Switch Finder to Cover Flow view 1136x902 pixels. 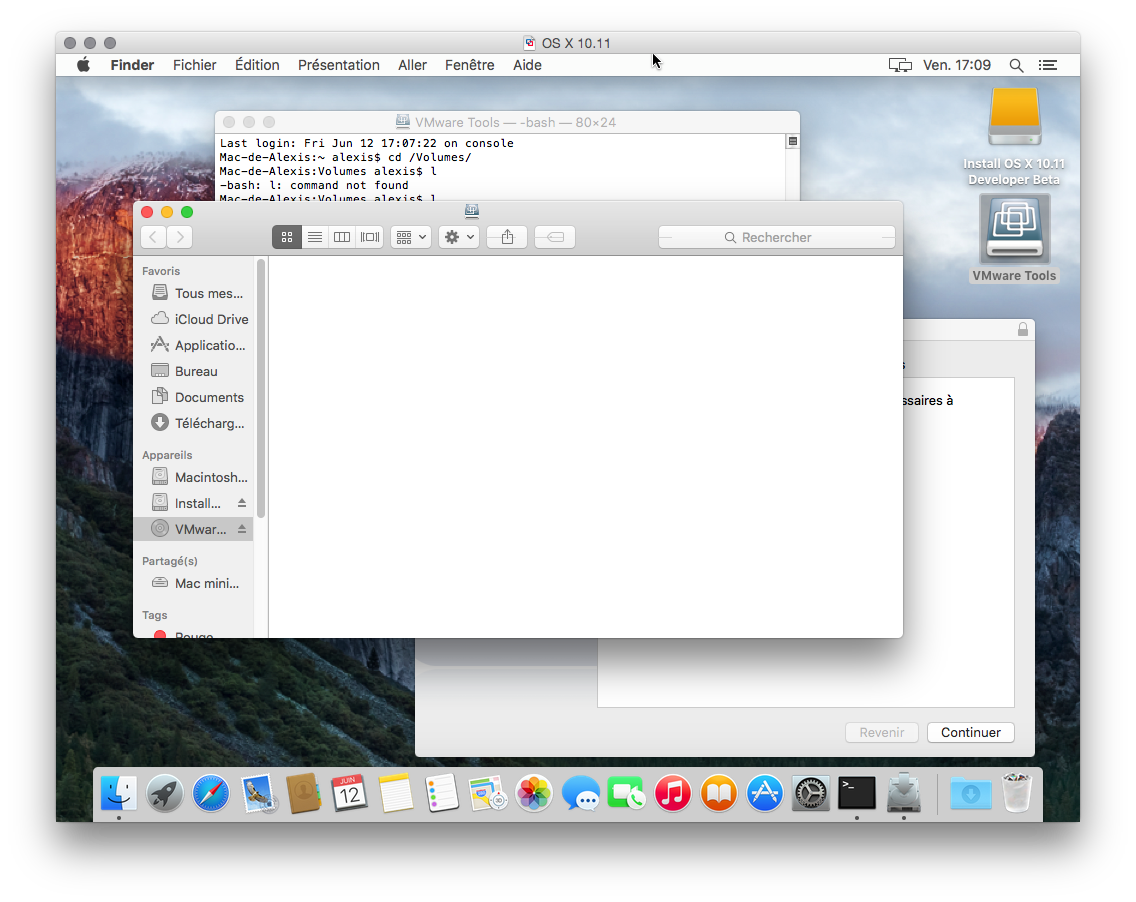click(369, 237)
